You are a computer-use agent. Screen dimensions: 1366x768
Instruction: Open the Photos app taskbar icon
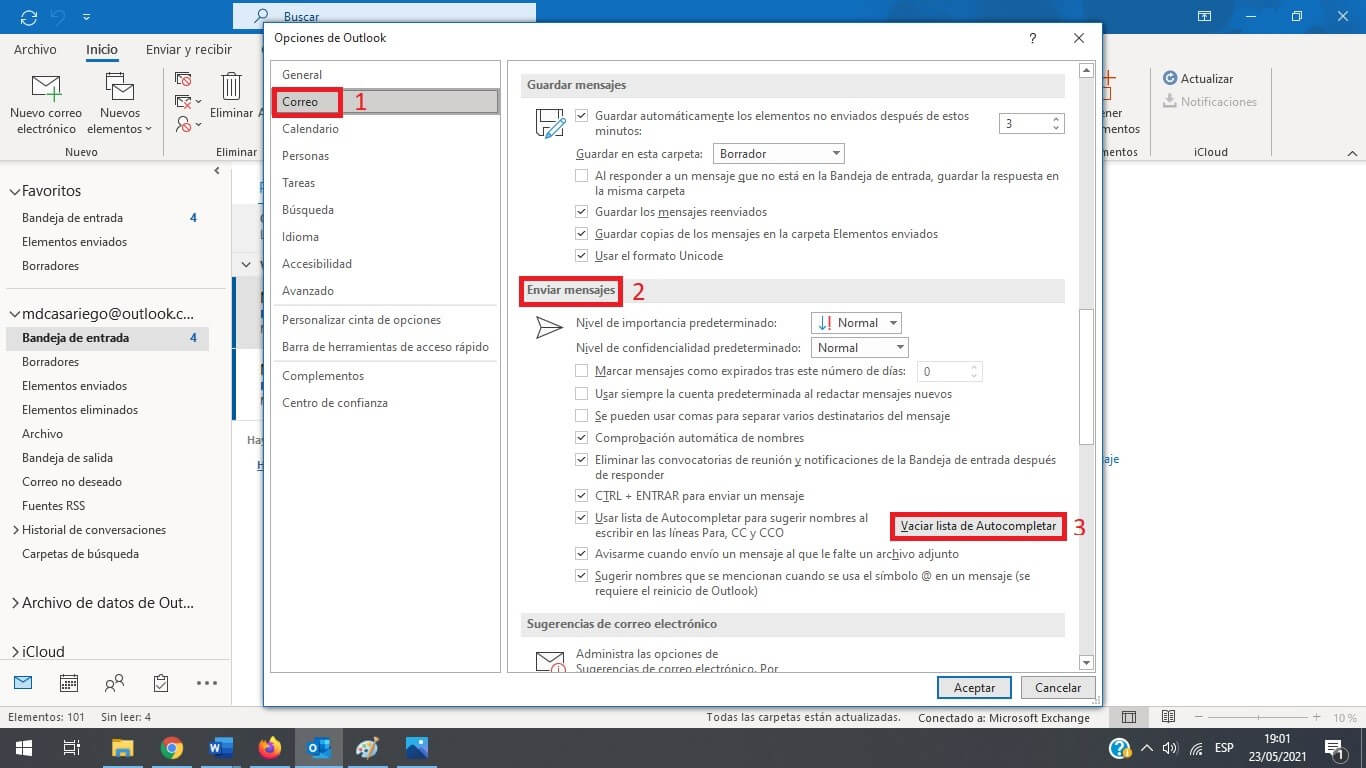(x=417, y=748)
